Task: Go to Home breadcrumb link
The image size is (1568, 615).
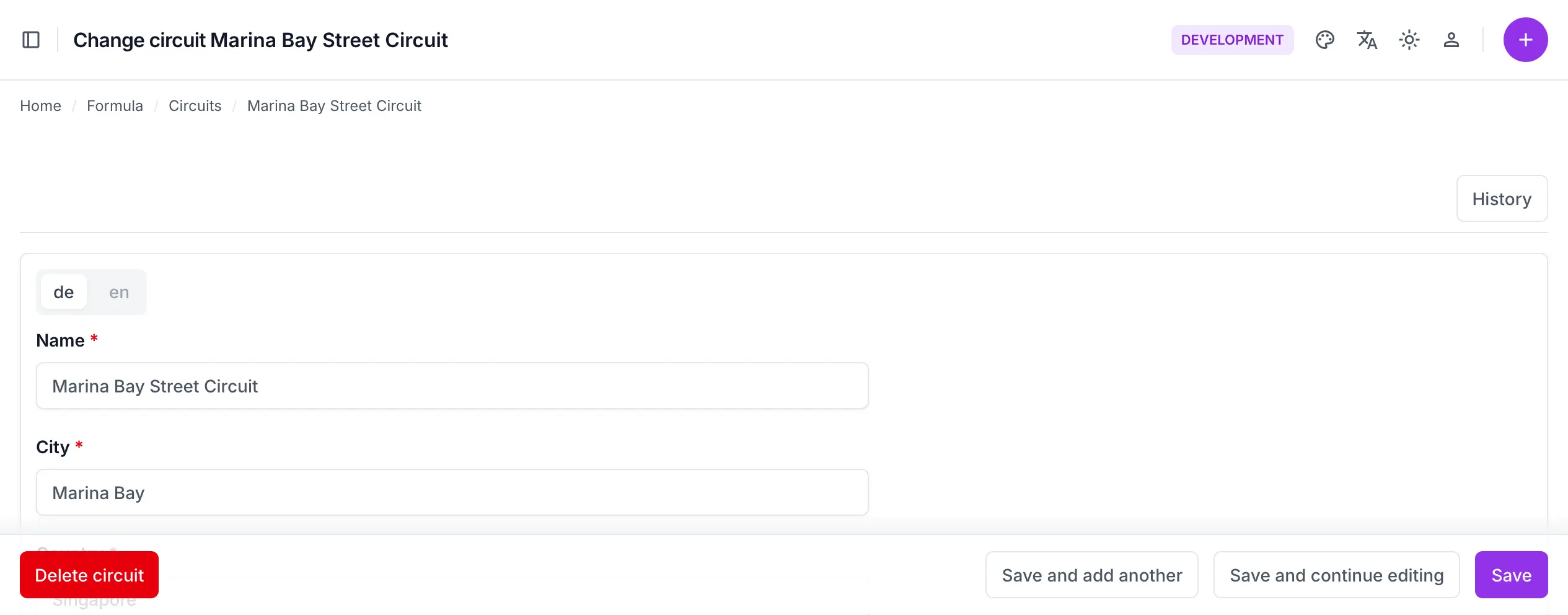Action: (x=40, y=106)
